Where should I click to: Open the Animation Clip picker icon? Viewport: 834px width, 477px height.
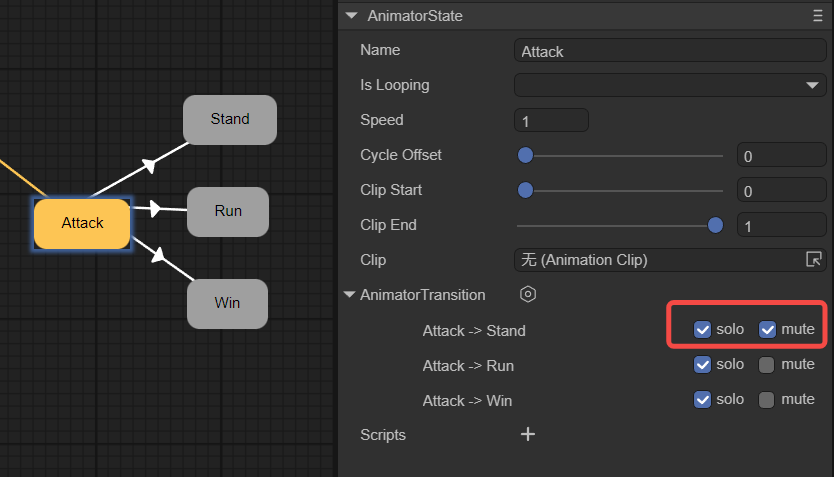(x=813, y=260)
